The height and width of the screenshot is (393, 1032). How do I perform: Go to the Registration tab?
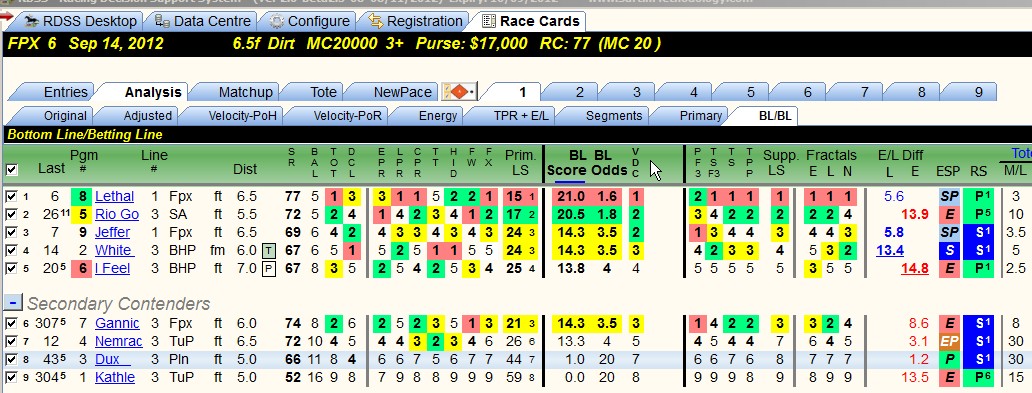coord(417,21)
